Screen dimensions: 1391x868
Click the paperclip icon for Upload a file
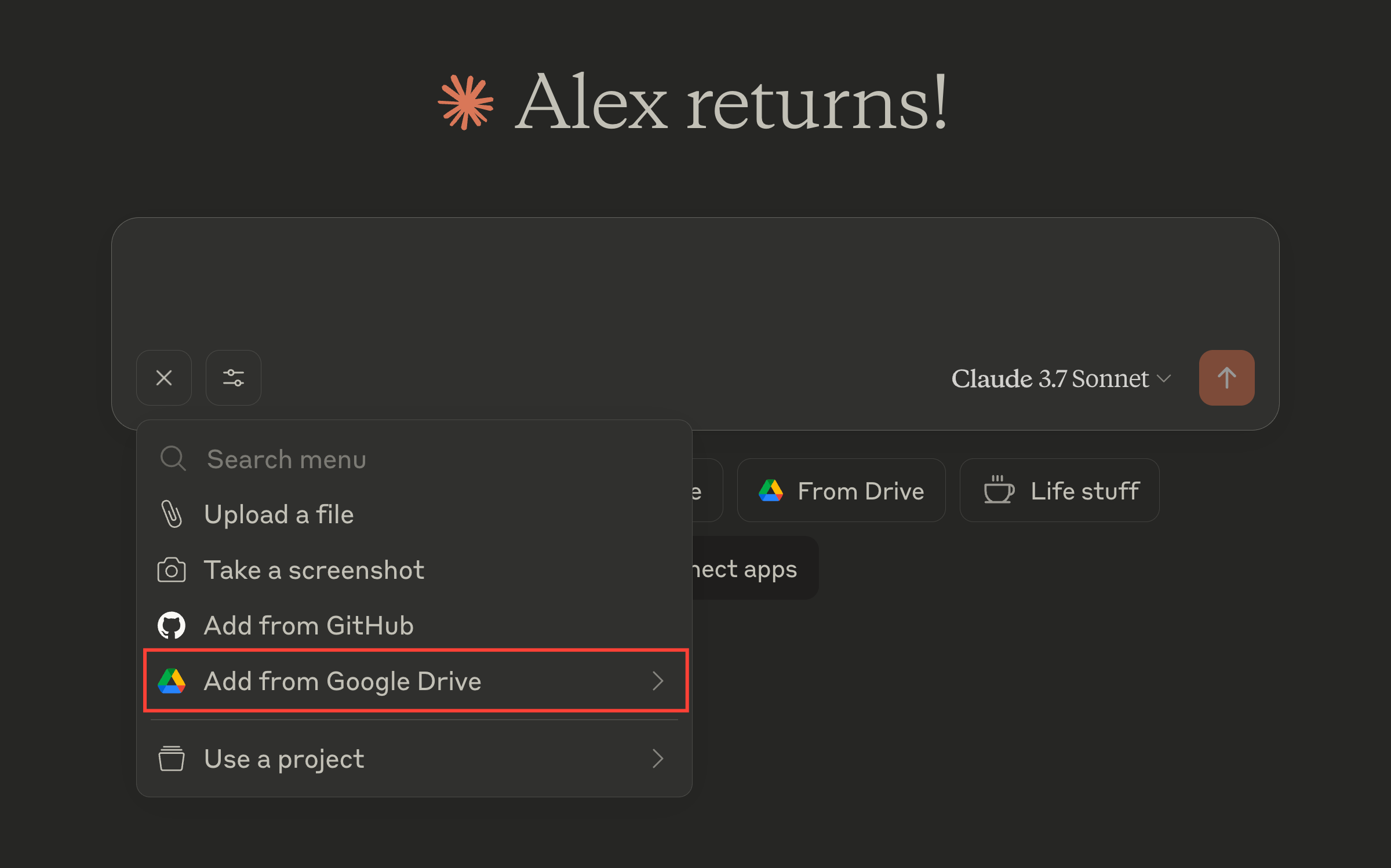pyautogui.click(x=172, y=515)
